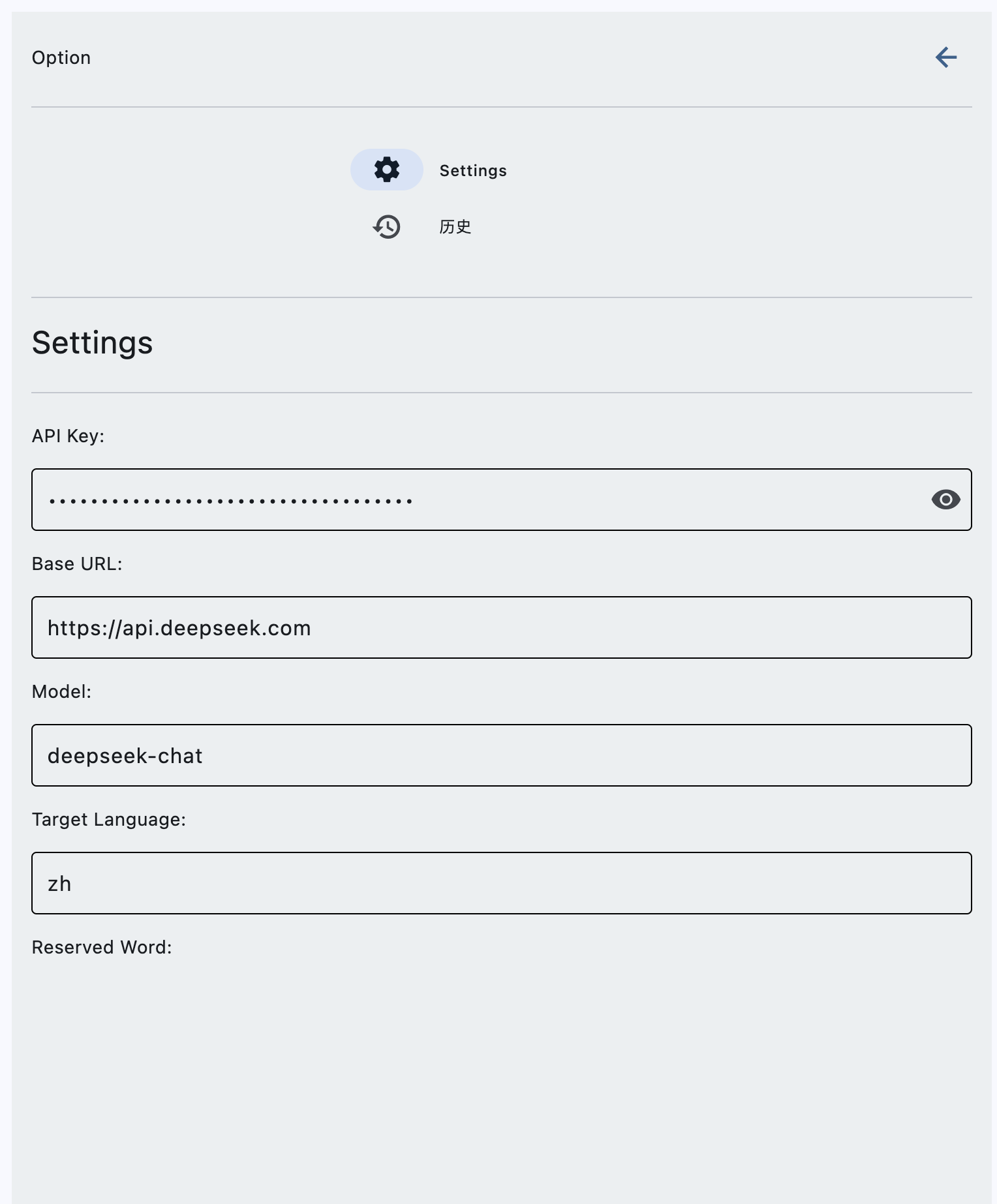Viewport: 997px width, 1204px height.
Task: Click the large Settings page heading
Action: pos(93,343)
